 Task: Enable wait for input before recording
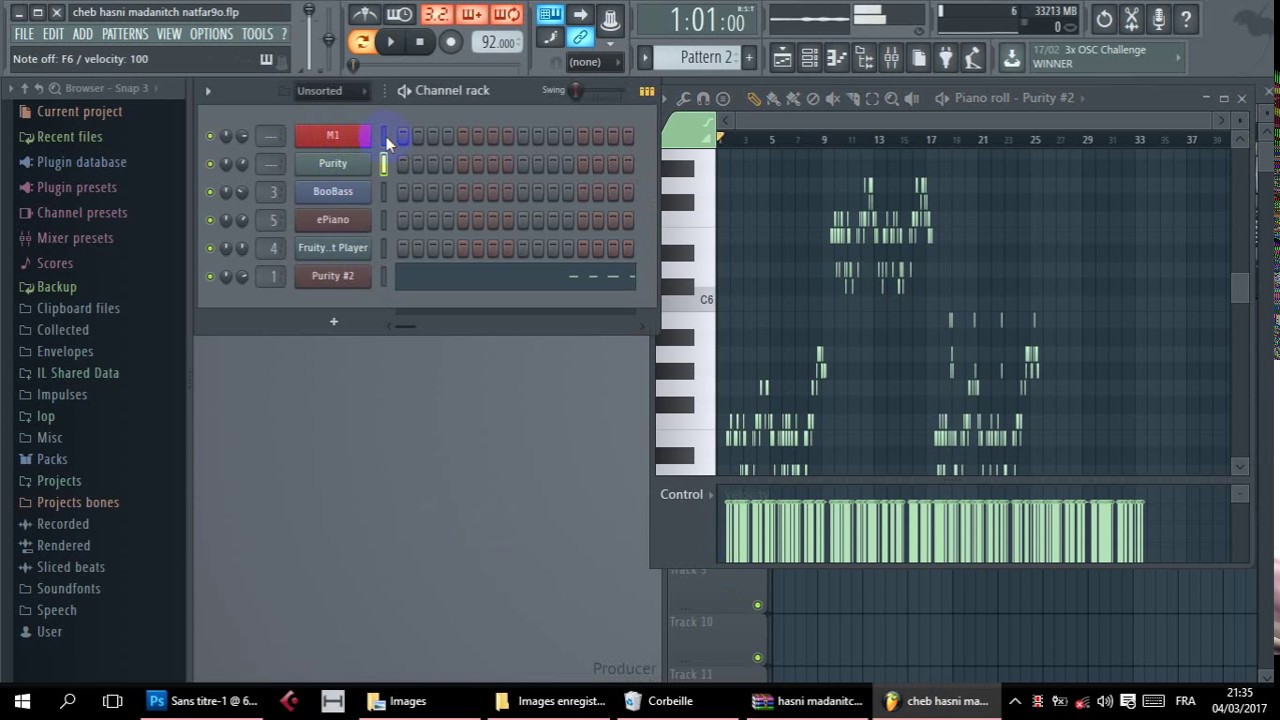pyautogui.click(x=399, y=14)
